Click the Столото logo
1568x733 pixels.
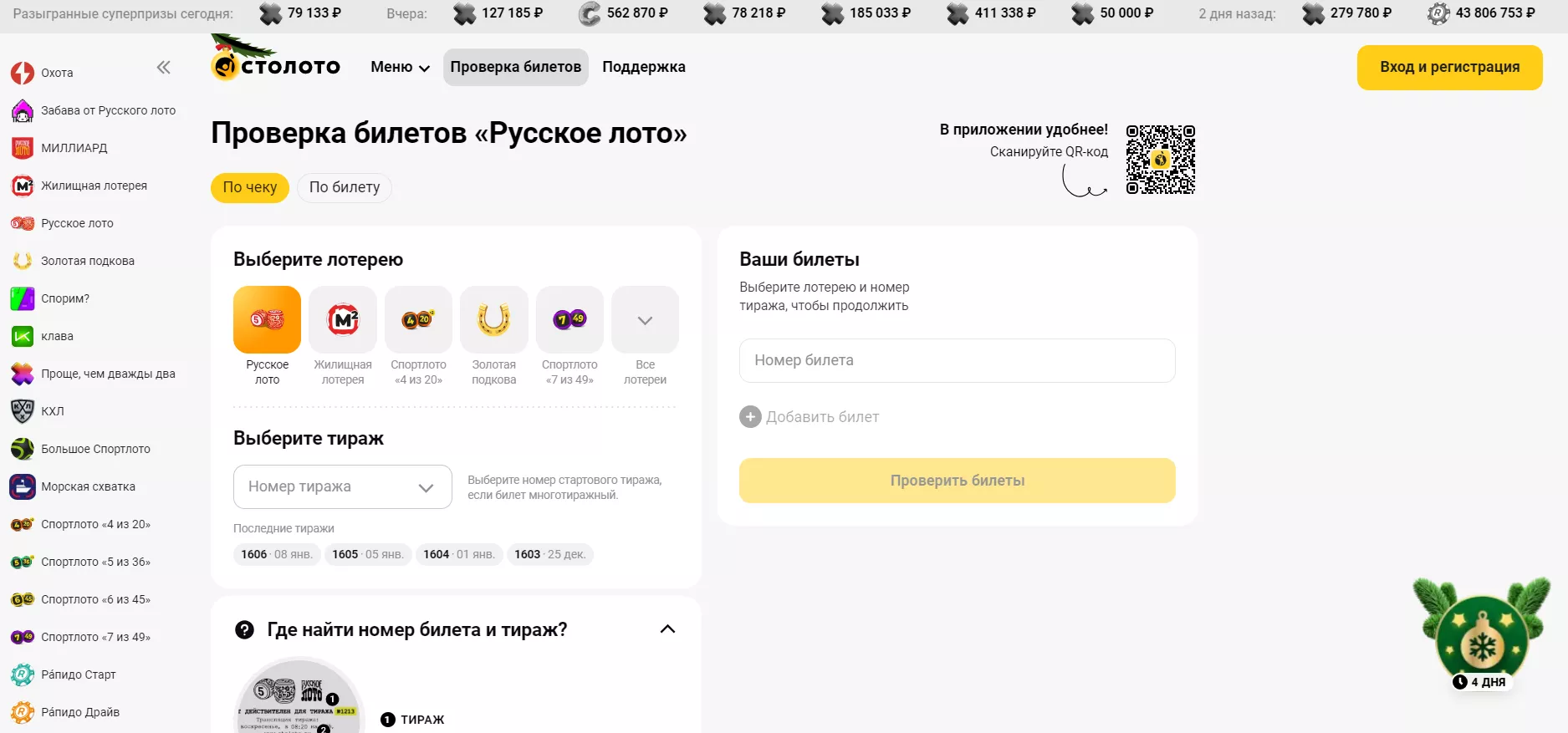tap(276, 67)
